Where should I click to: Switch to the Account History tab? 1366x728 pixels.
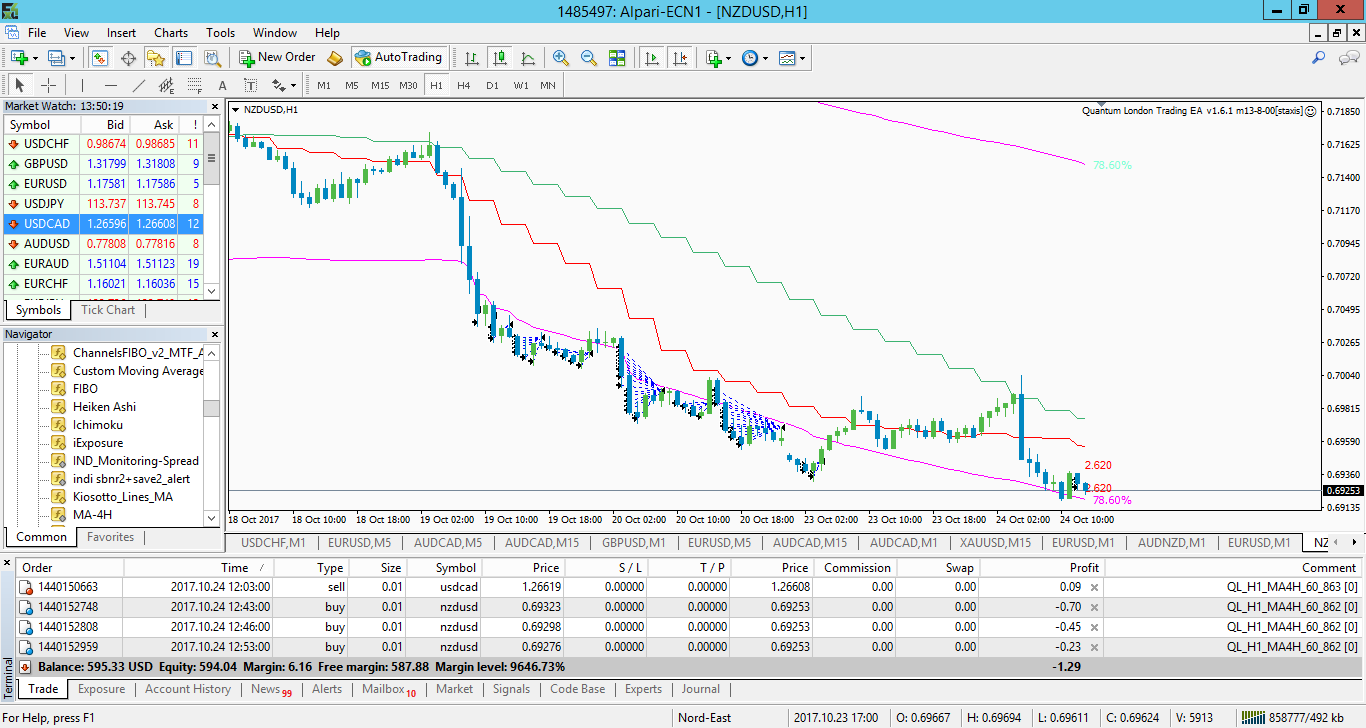188,689
